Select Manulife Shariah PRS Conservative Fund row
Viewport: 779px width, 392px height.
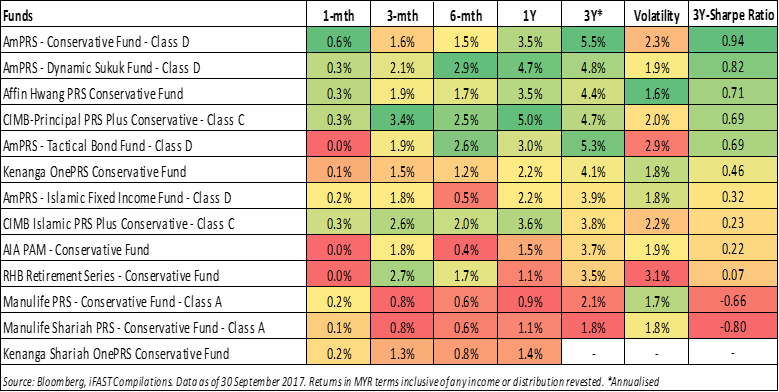[390, 327]
